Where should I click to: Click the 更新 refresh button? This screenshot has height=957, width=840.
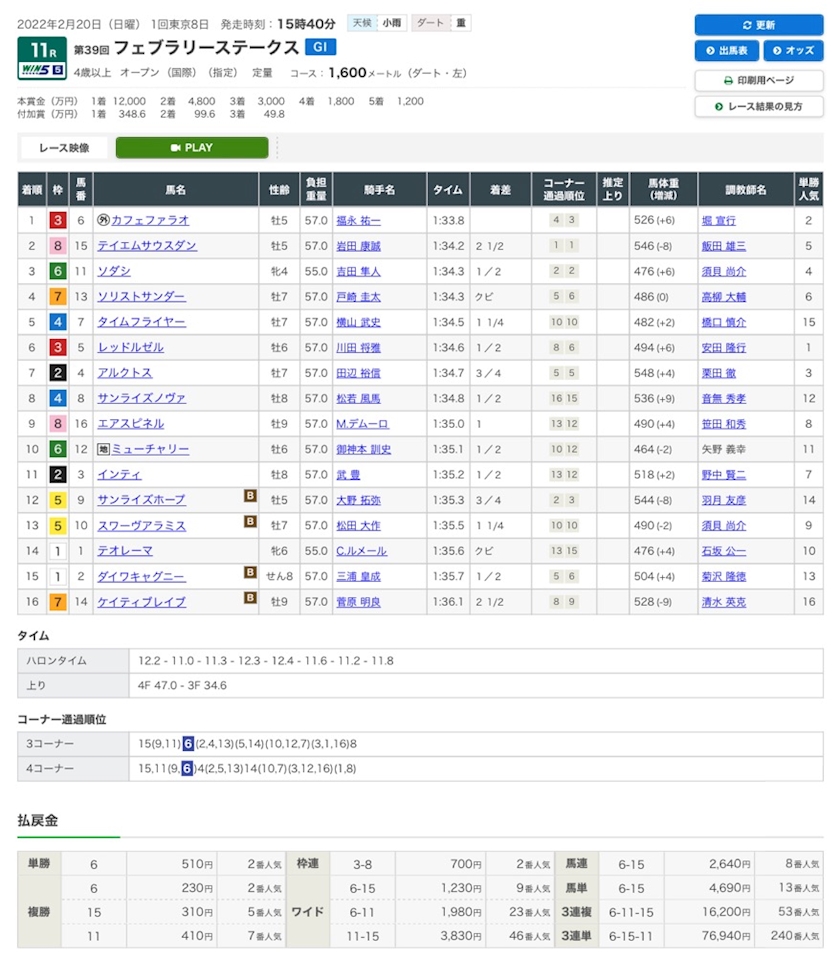(x=758, y=25)
